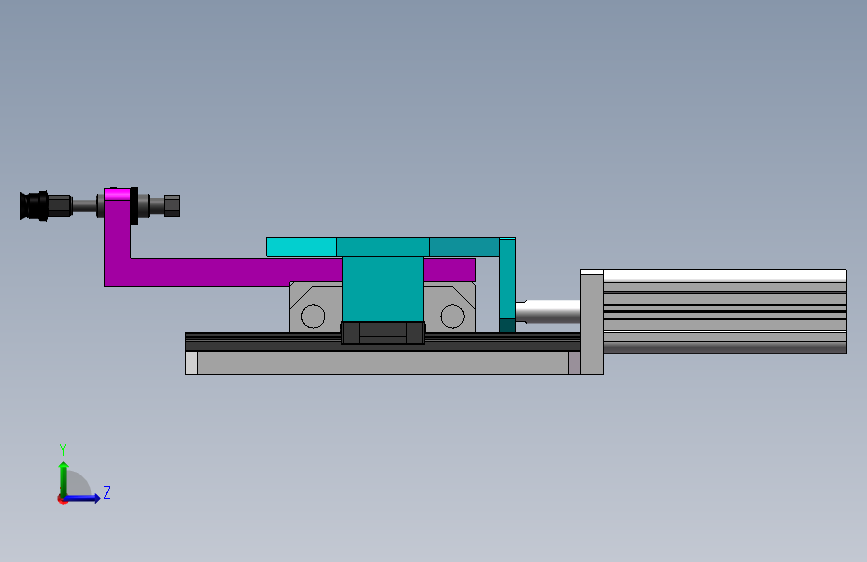Image resolution: width=867 pixels, height=562 pixels.
Task: Click the blue Z axis arrow of the triad
Action: (x=83, y=498)
